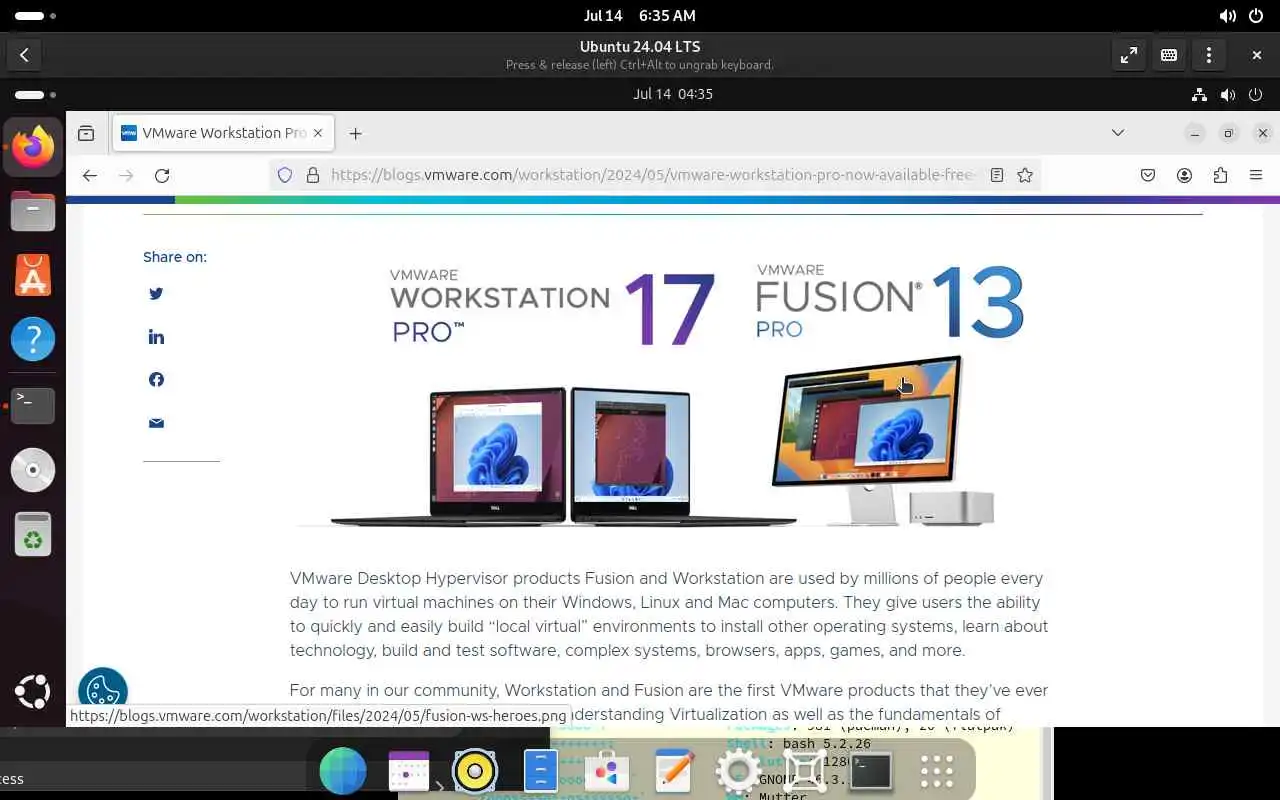The image size is (1280, 800).
Task: Select the VMware Workstation Pro tab
Action: click(222, 133)
